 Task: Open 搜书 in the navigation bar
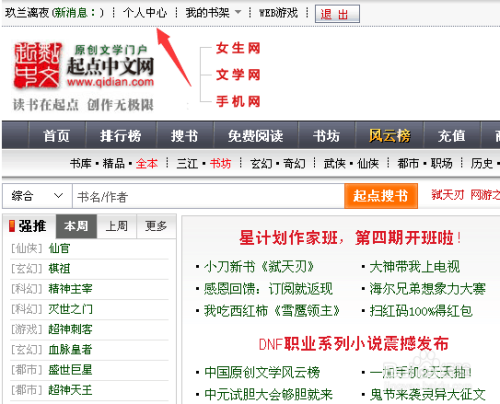coord(184,136)
